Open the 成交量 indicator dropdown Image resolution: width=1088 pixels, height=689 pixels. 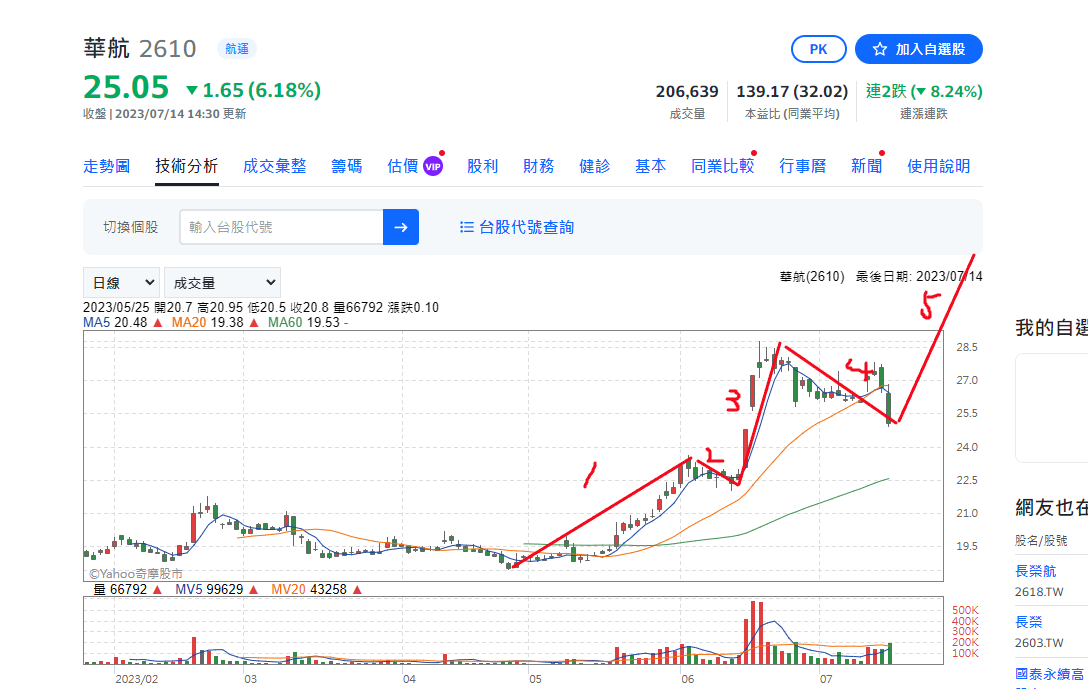(x=223, y=283)
